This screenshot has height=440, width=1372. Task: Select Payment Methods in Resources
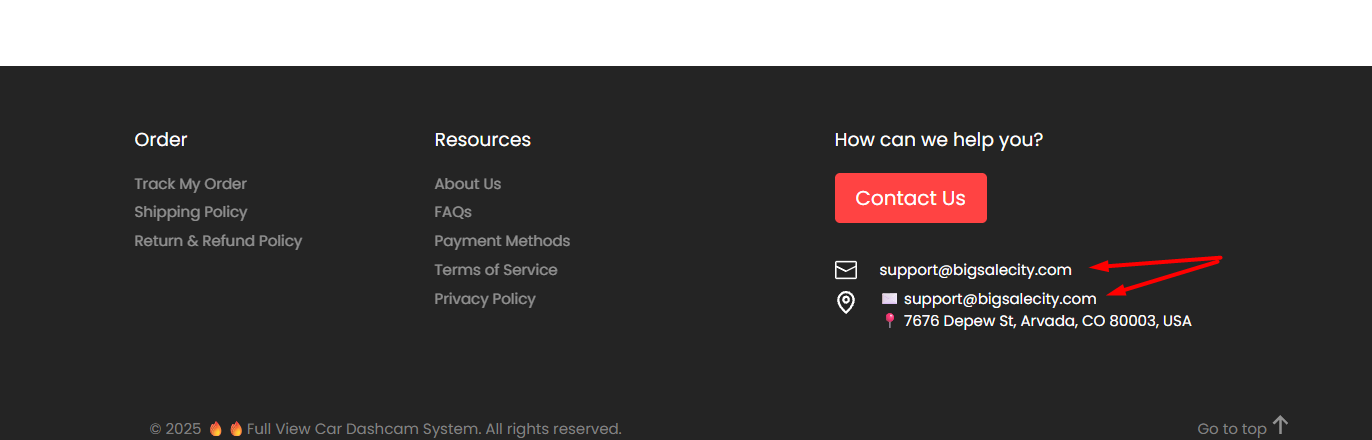[x=502, y=241]
